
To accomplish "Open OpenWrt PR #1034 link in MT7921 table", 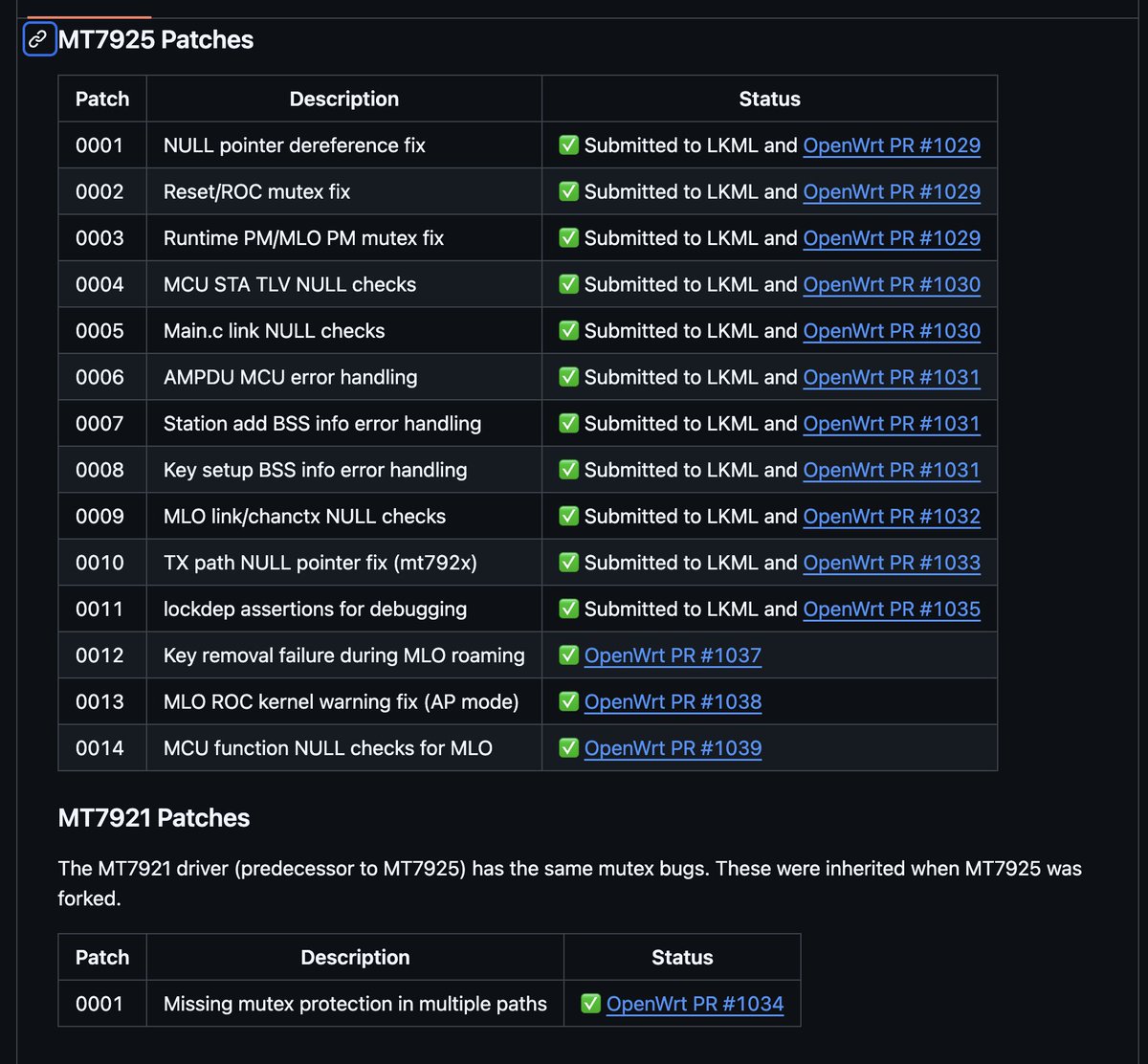I will pos(695,1004).
